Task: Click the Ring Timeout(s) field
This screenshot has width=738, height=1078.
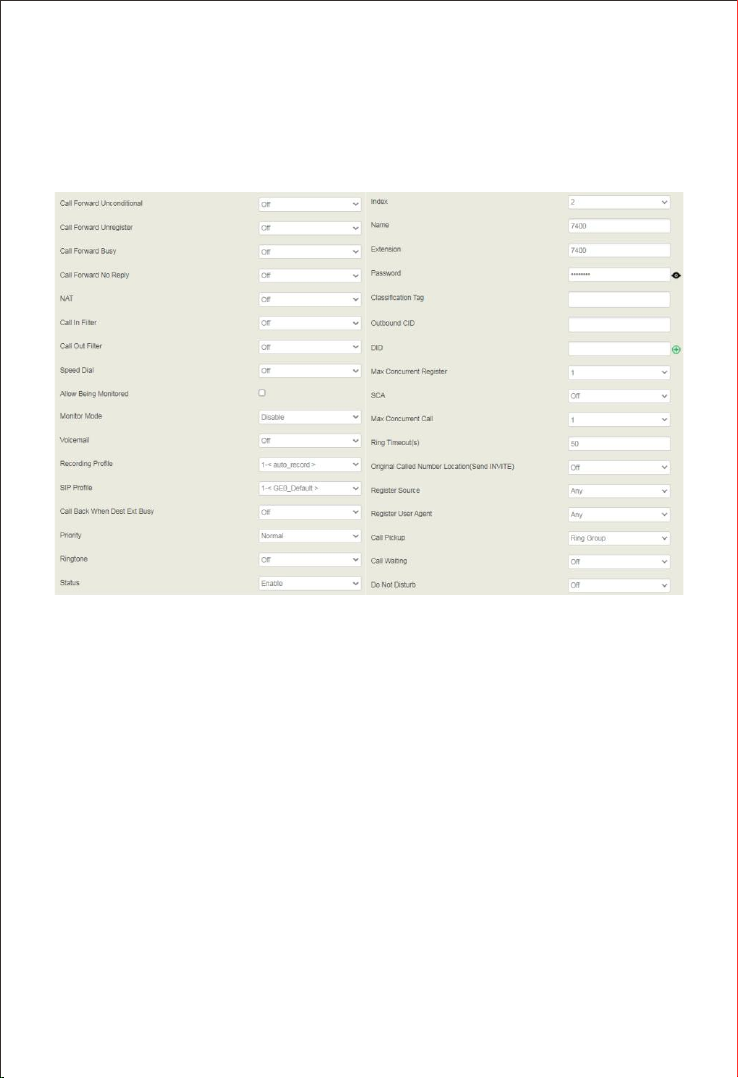Action: point(618,443)
